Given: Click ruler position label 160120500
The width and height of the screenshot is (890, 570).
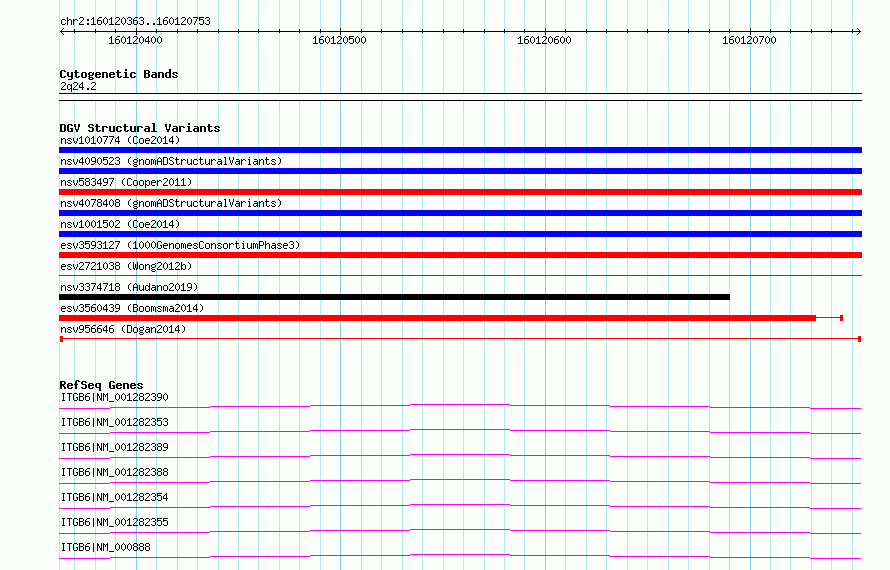Looking at the screenshot, I should tap(339, 40).
